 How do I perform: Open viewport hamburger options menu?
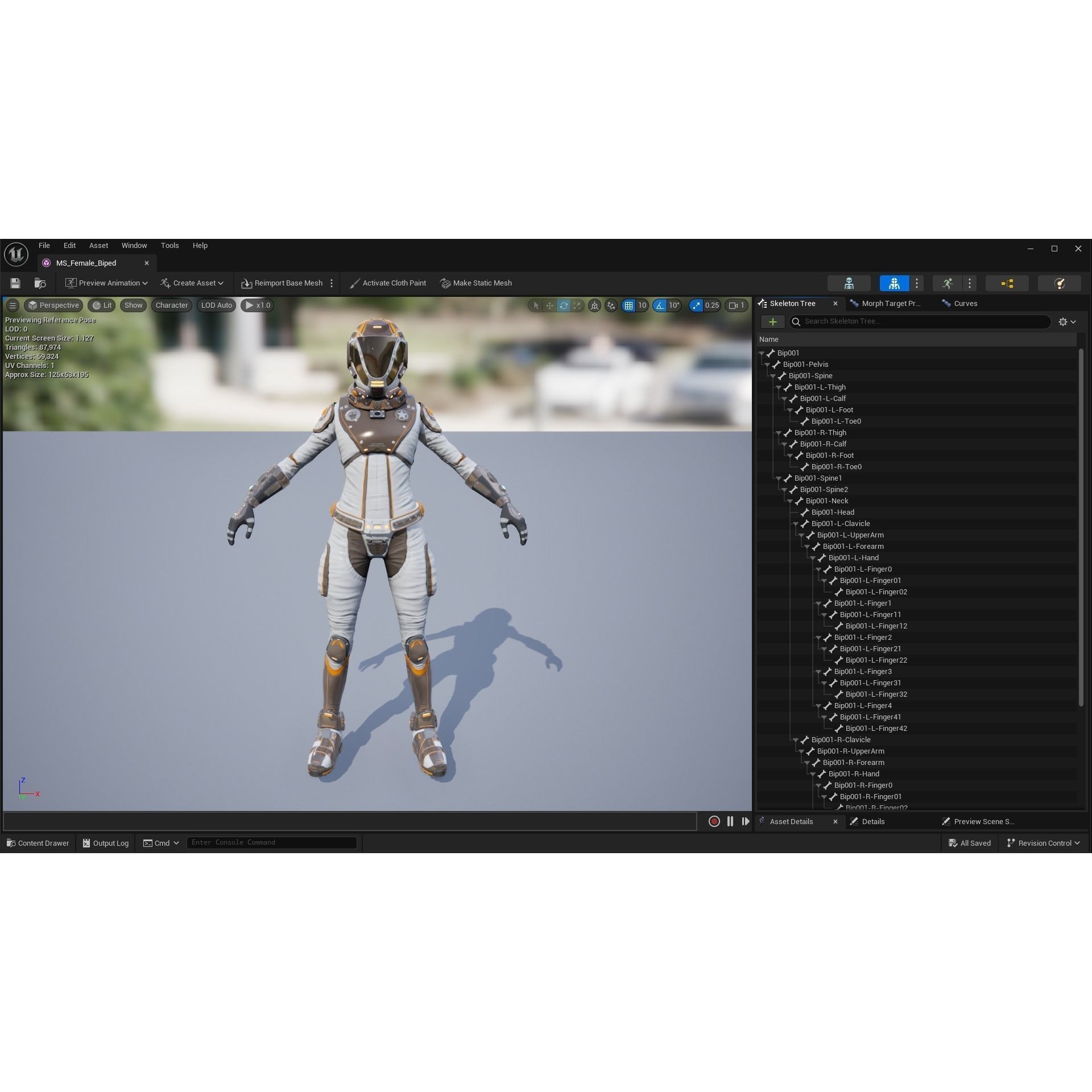click(x=13, y=305)
